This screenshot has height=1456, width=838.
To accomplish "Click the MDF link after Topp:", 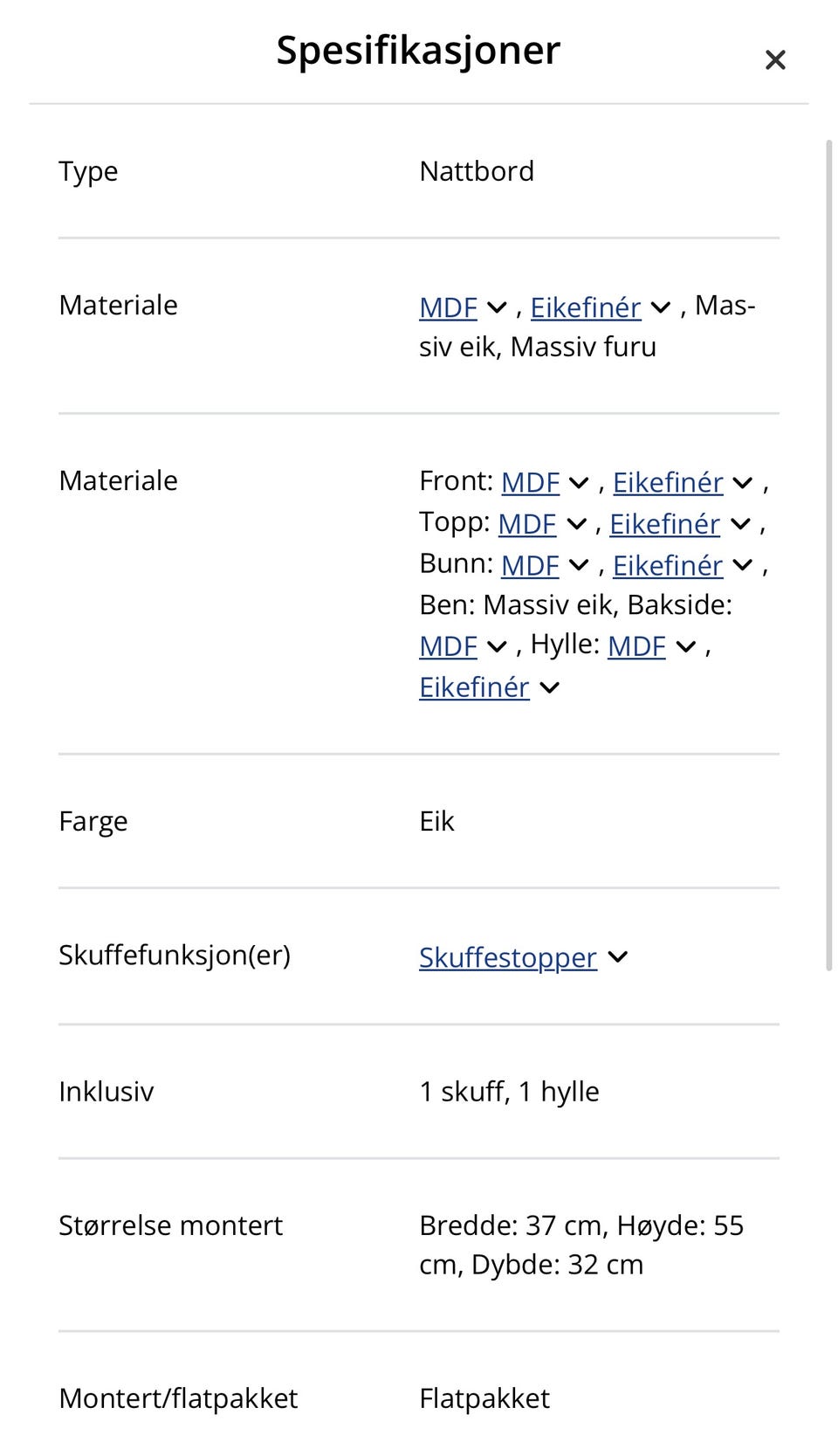I will (526, 524).
